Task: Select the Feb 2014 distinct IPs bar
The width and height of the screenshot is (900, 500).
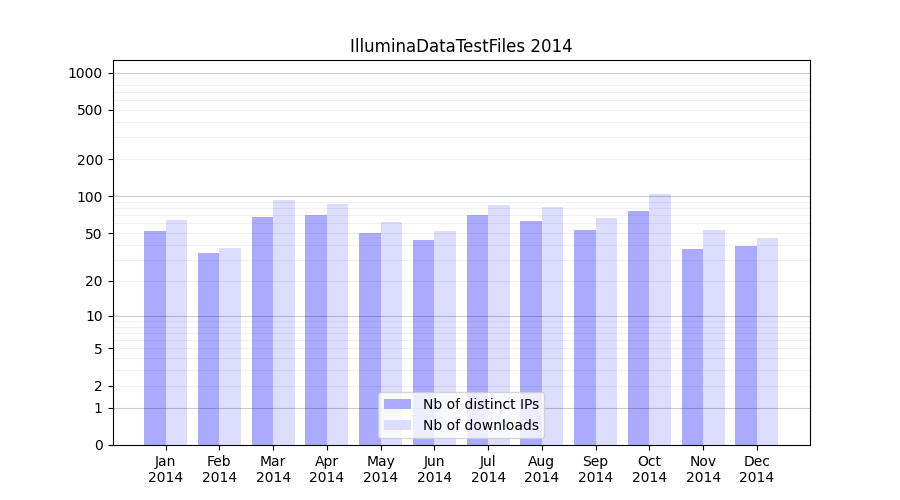Action: (x=208, y=349)
